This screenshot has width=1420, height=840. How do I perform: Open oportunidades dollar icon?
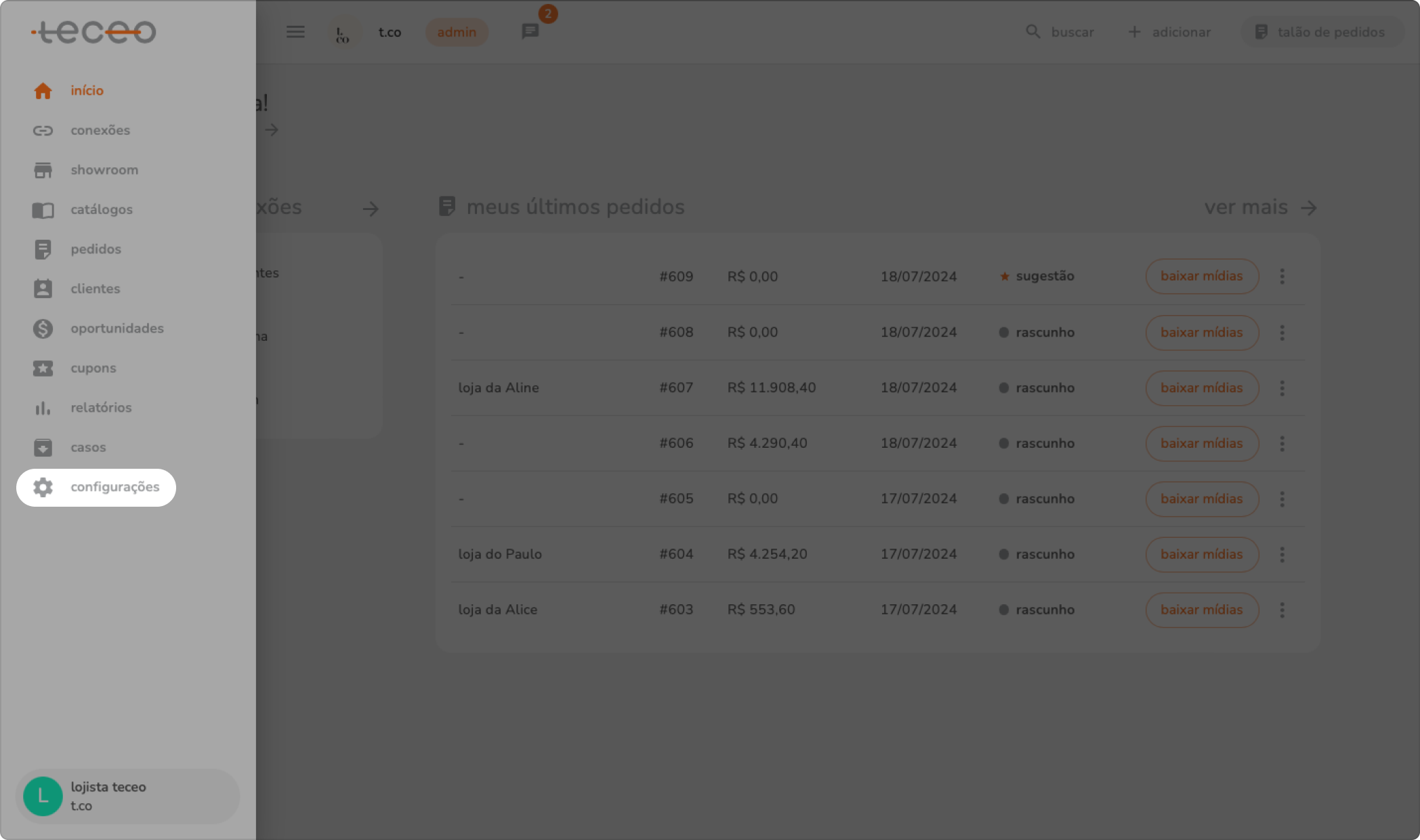[x=43, y=329]
